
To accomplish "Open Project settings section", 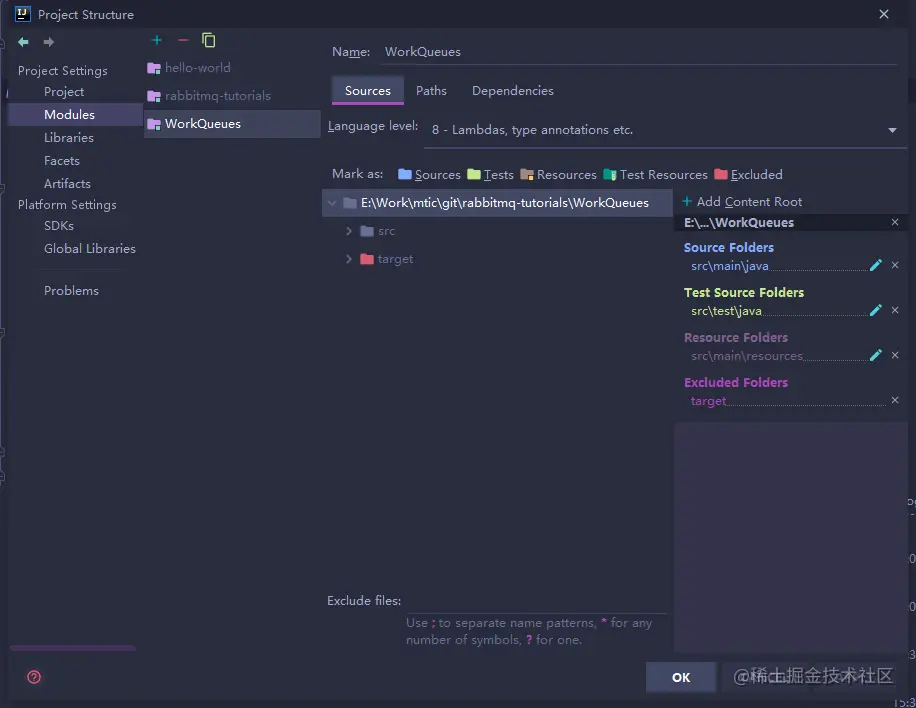I will (64, 92).
